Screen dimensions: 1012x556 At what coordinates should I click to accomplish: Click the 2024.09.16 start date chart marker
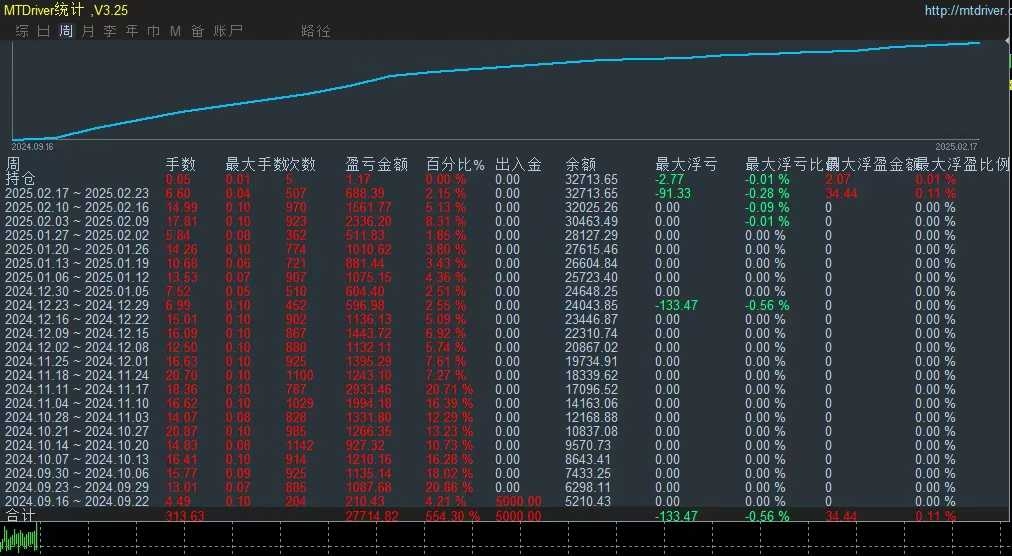(x=33, y=146)
